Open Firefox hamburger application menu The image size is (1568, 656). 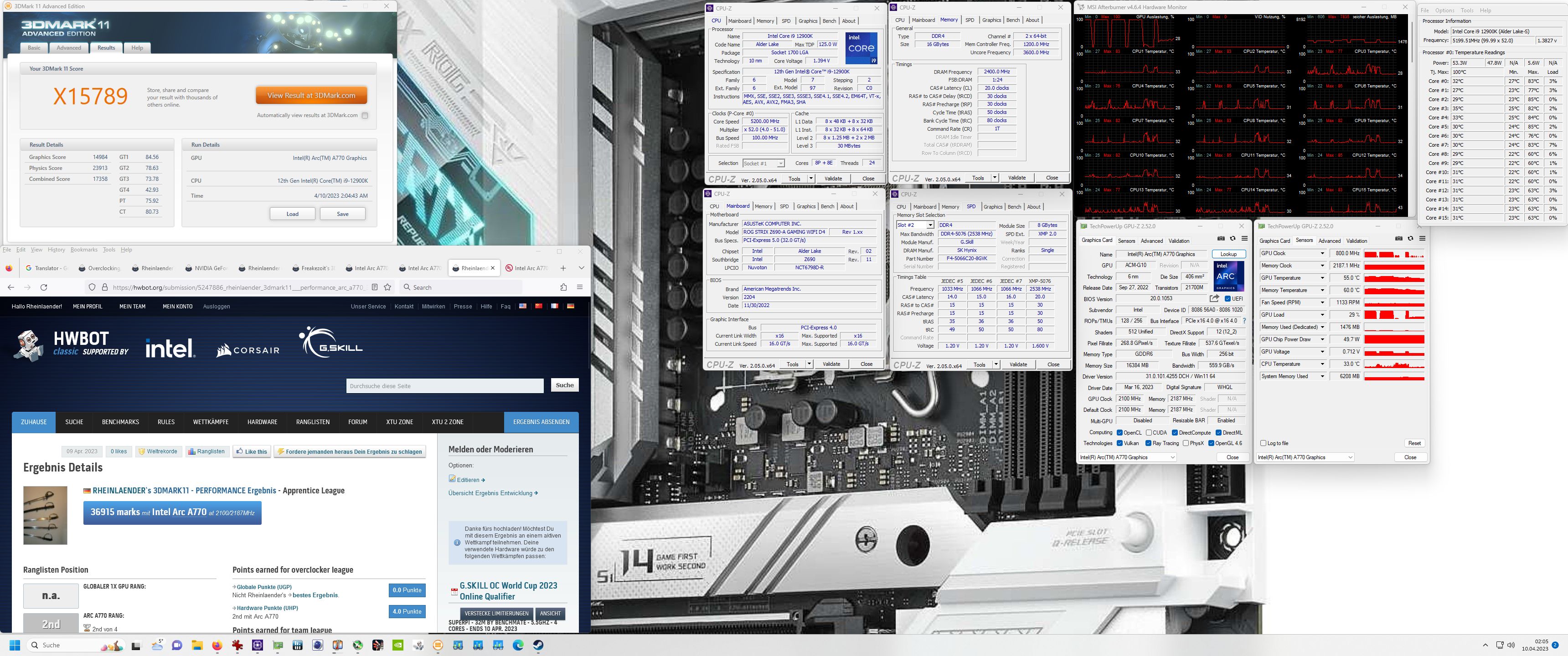579,287
